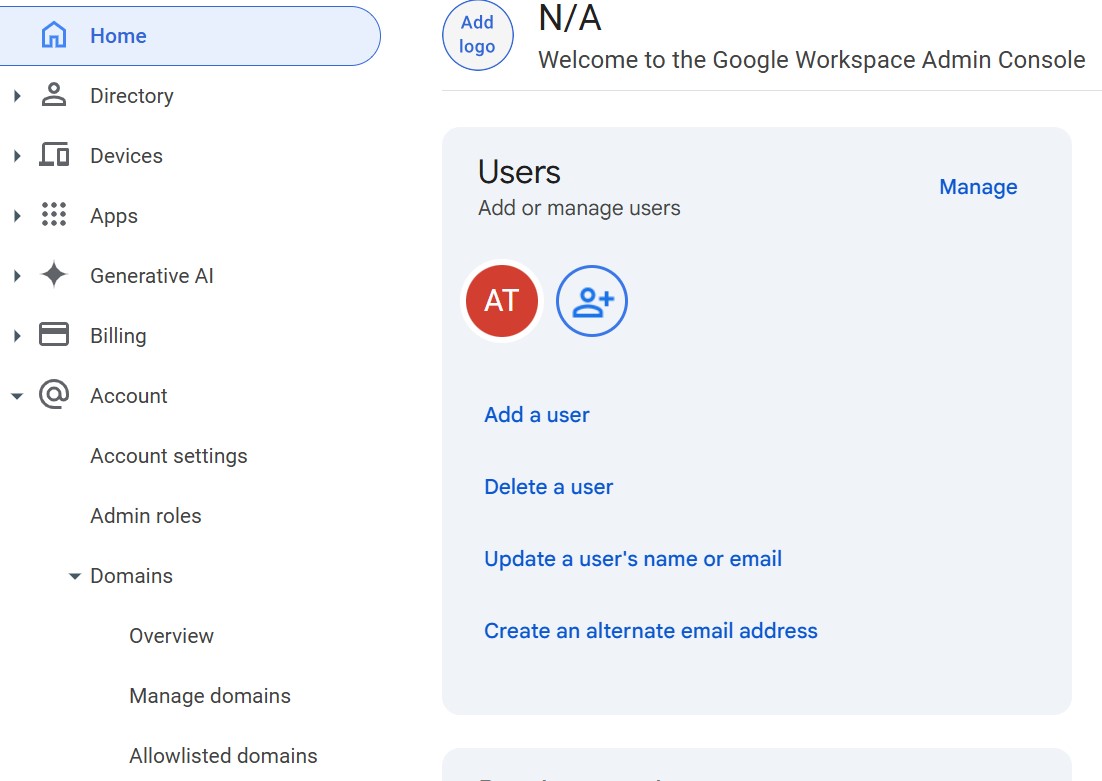1102x781 pixels.
Task: Expand the Devices section arrow
Action: 17,156
